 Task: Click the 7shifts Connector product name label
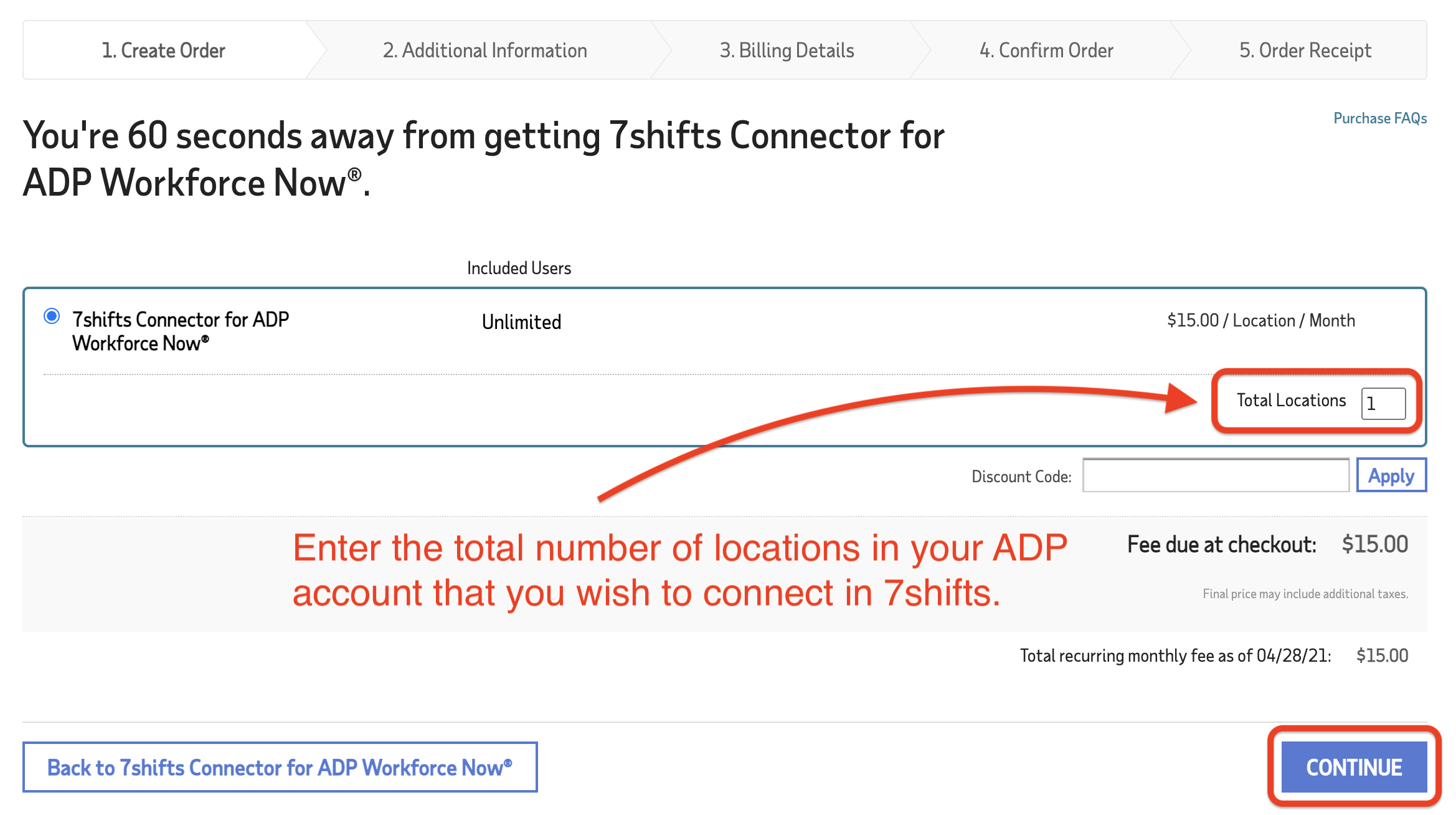[181, 331]
